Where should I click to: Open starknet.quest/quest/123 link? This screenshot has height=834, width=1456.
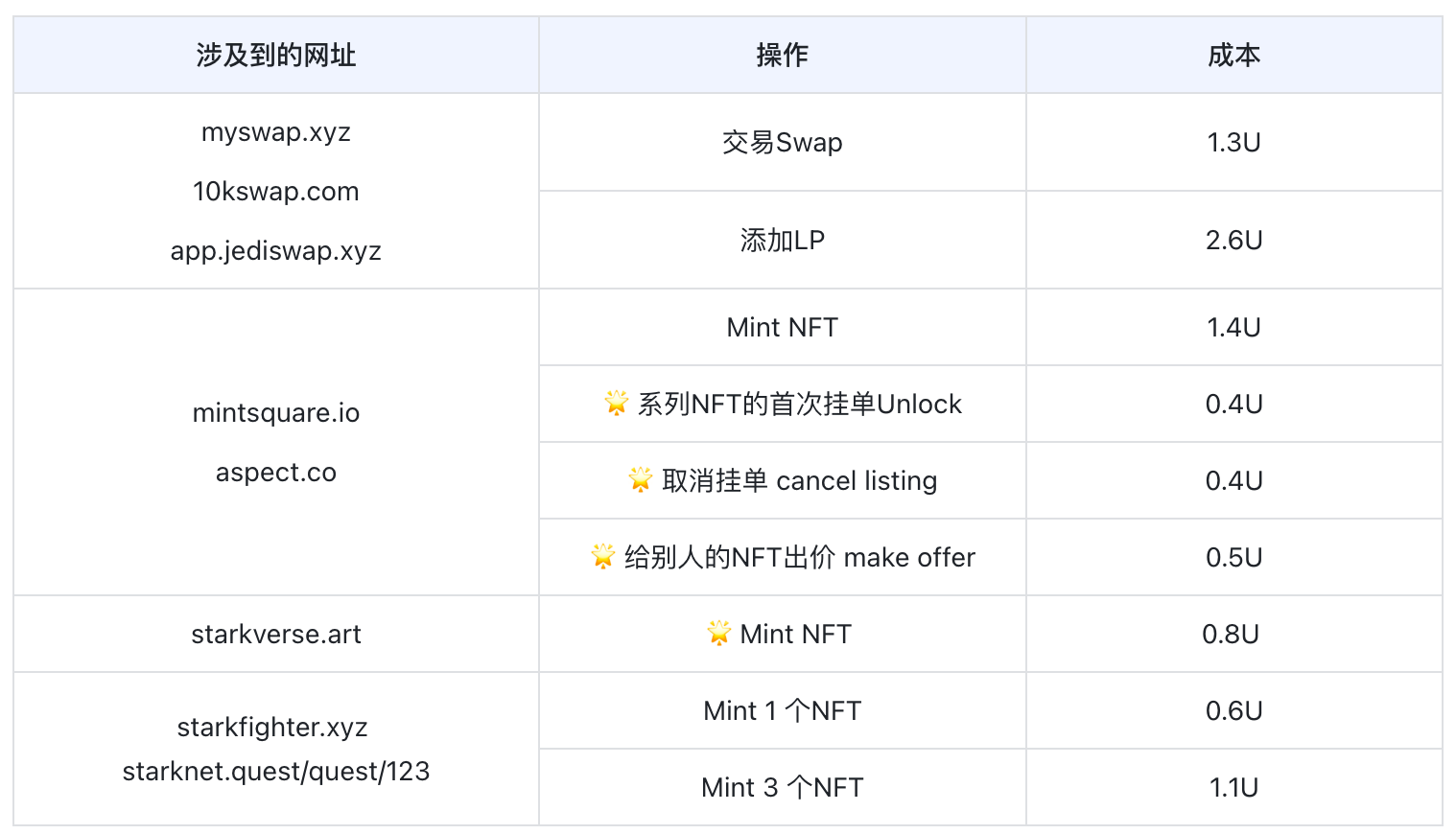coord(276,772)
